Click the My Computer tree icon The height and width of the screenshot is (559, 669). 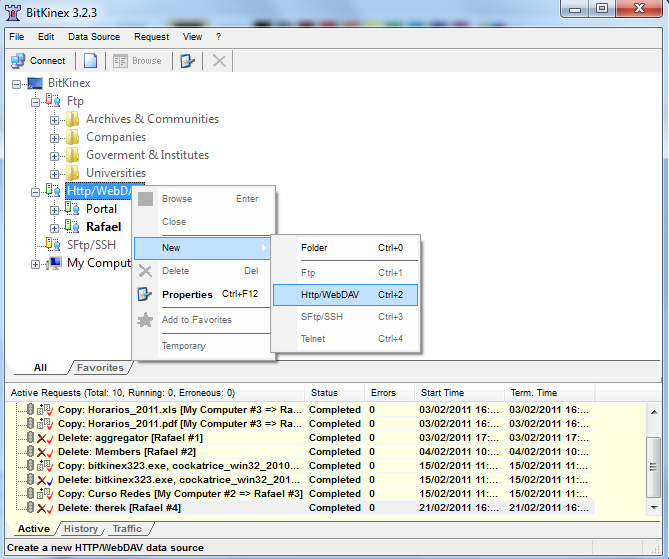(x=54, y=263)
